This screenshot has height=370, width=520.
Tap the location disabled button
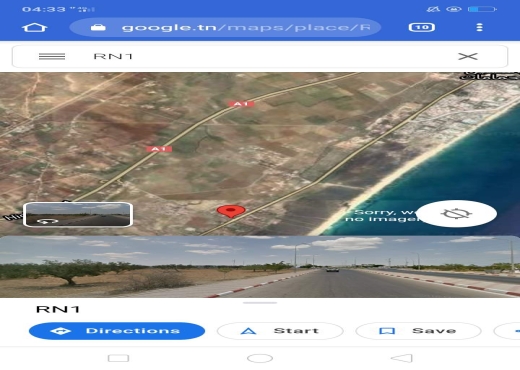pyautogui.click(x=457, y=214)
